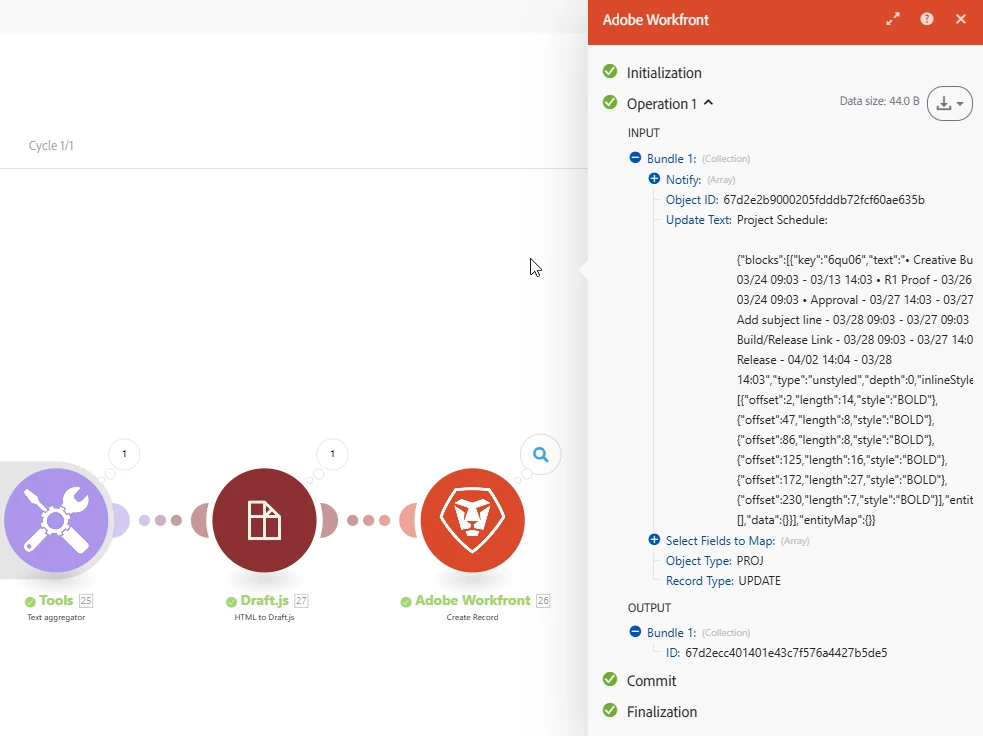Screen dimensions: 983x736
Task: Click the Adobe Workfront panel title
Action: coord(656,20)
